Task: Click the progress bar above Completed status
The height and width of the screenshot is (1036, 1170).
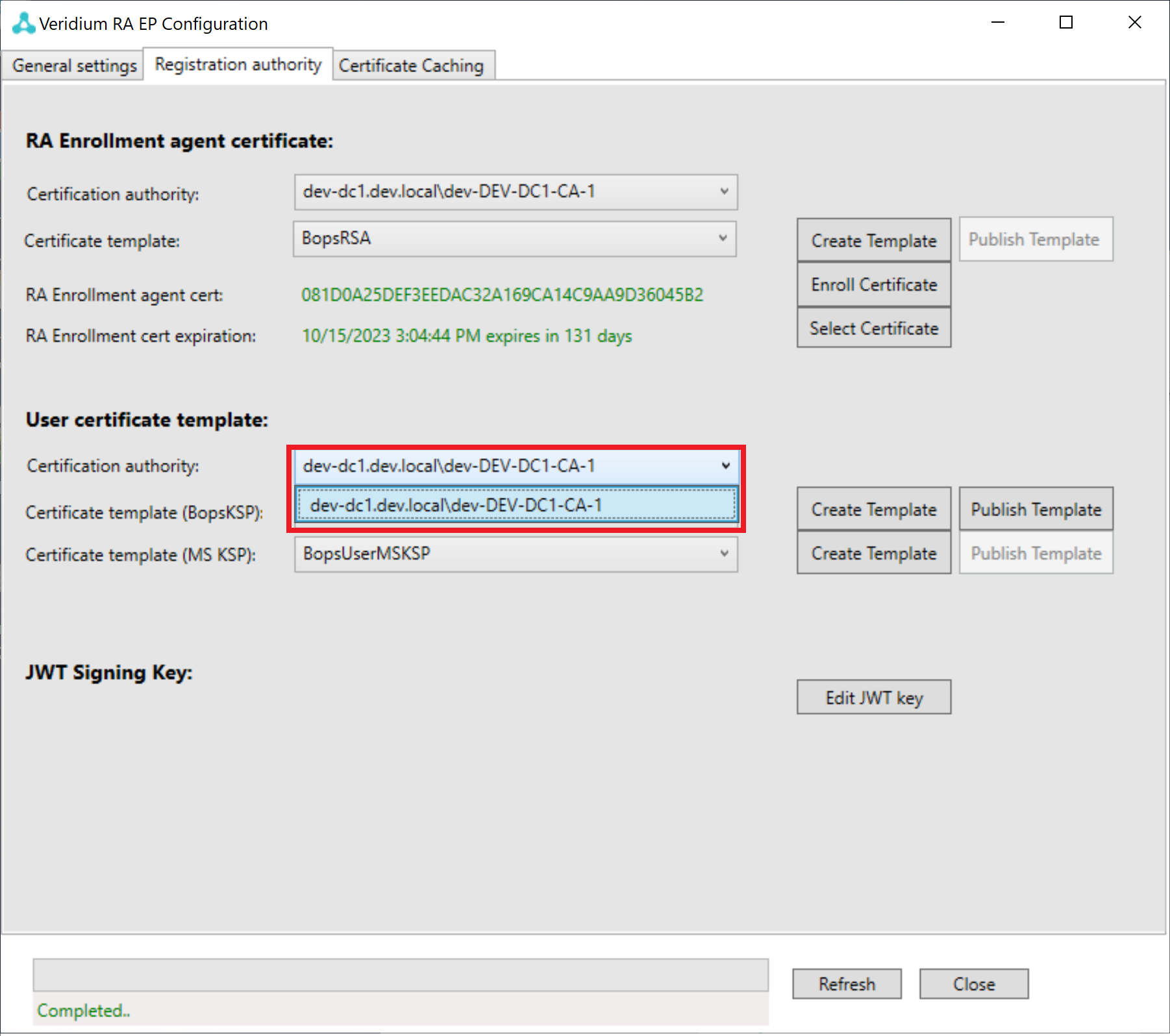Action: click(x=401, y=975)
